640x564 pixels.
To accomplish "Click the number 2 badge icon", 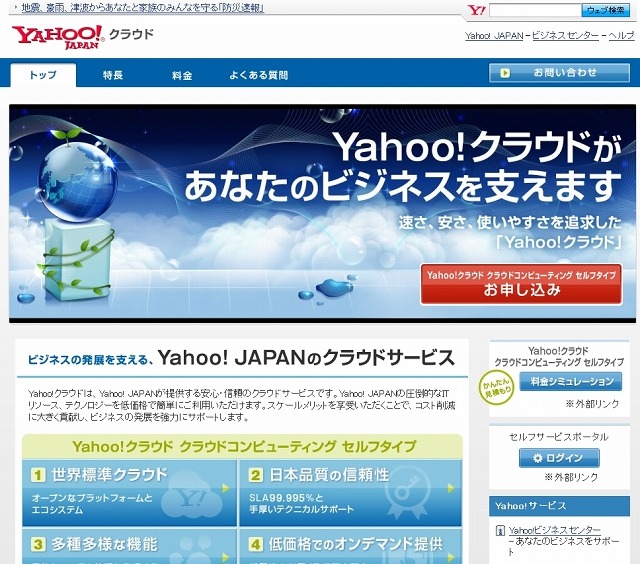I will click(x=256, y=475).
